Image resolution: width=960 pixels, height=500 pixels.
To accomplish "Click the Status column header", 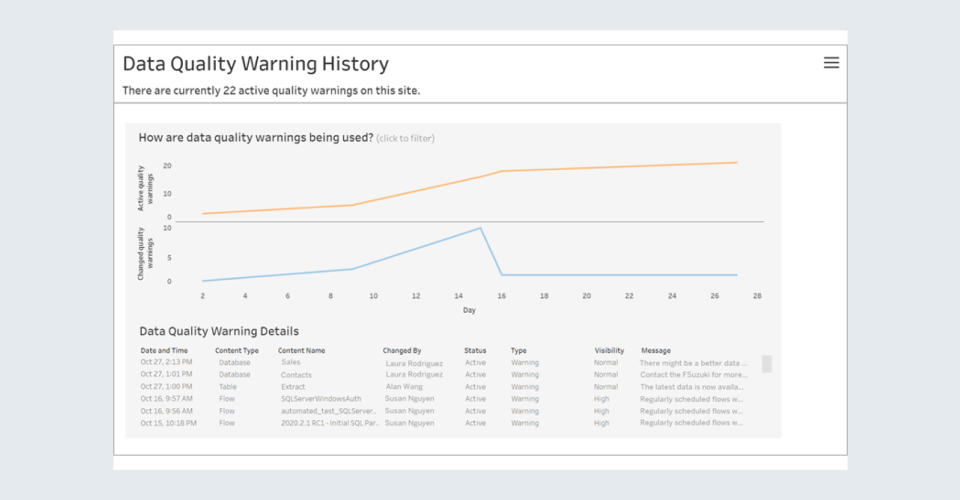I will (x=475, y=351).
